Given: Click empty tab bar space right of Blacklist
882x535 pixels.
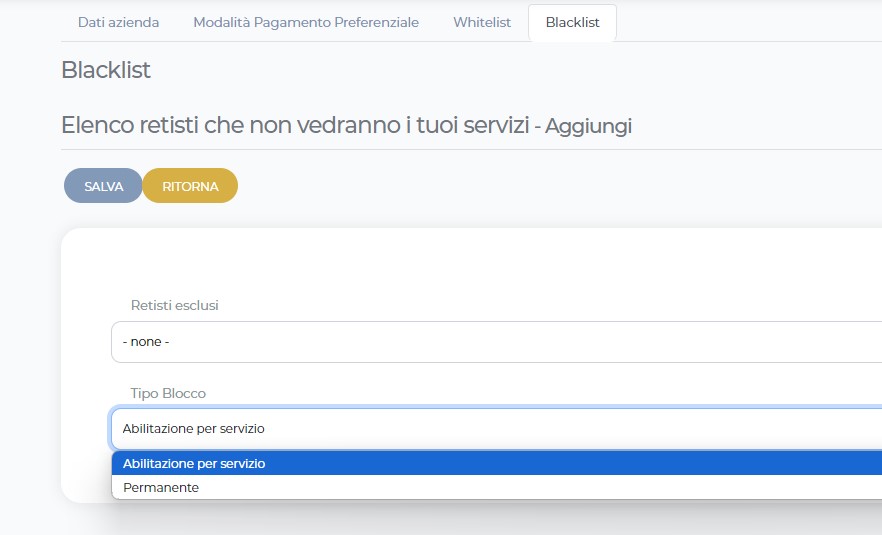Looking at the screenshot, I should [x=750, y=22].
